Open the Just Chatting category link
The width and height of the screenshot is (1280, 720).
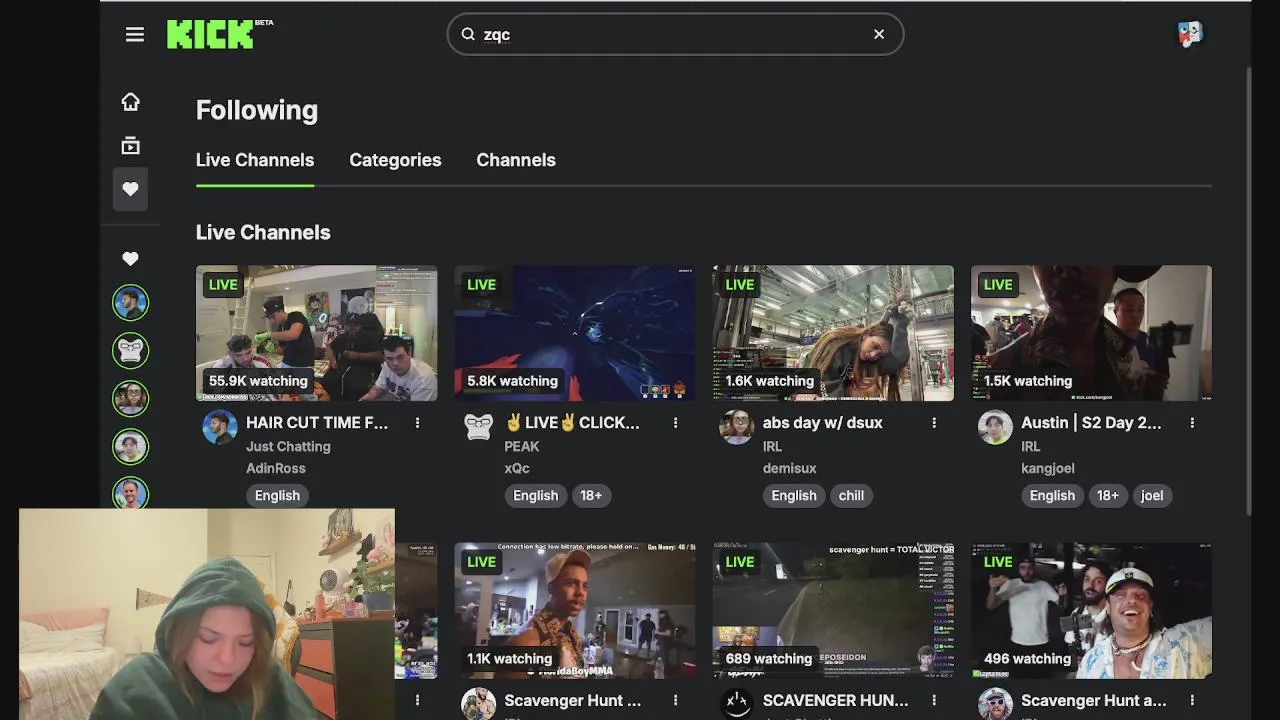tap(288, 447)
